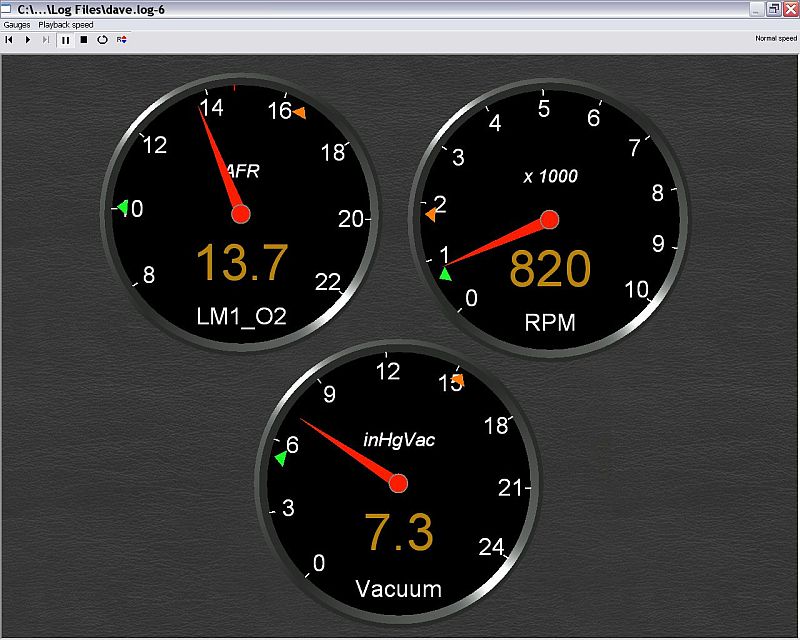Toggle the loop playback icon
This screenshot has width=800, height=640.
102,40
